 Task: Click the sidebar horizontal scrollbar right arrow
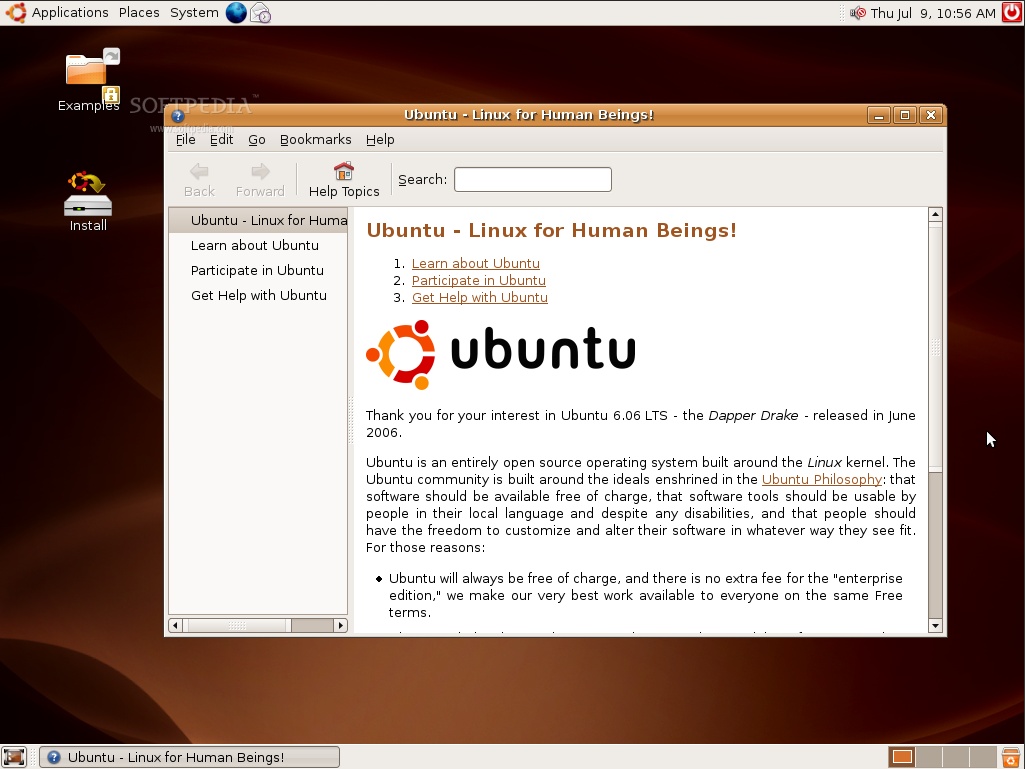click(x=340, y=626)
